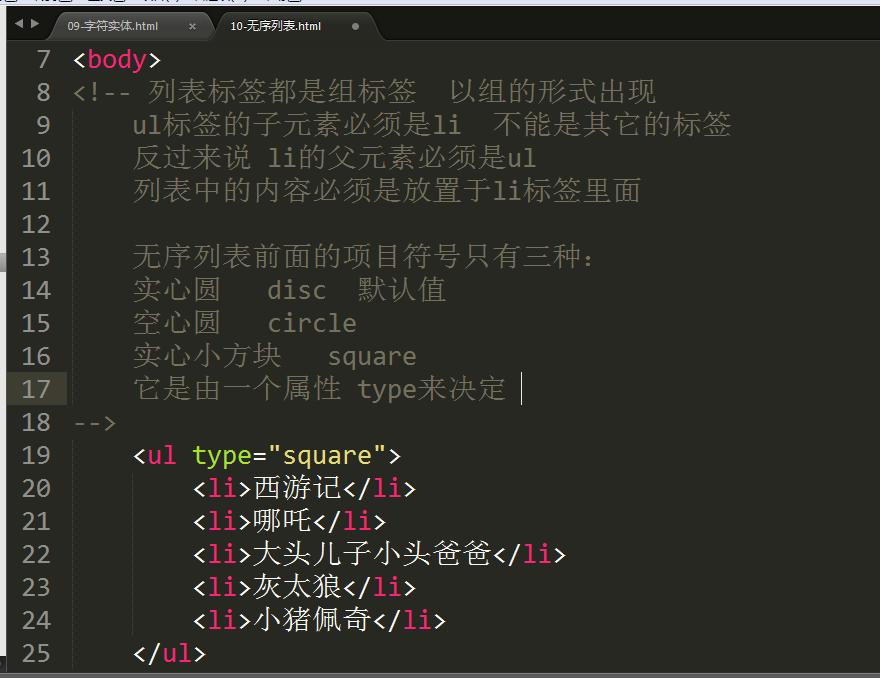
Task: Click 默认值 in the comment
Action: click(402, 290)
